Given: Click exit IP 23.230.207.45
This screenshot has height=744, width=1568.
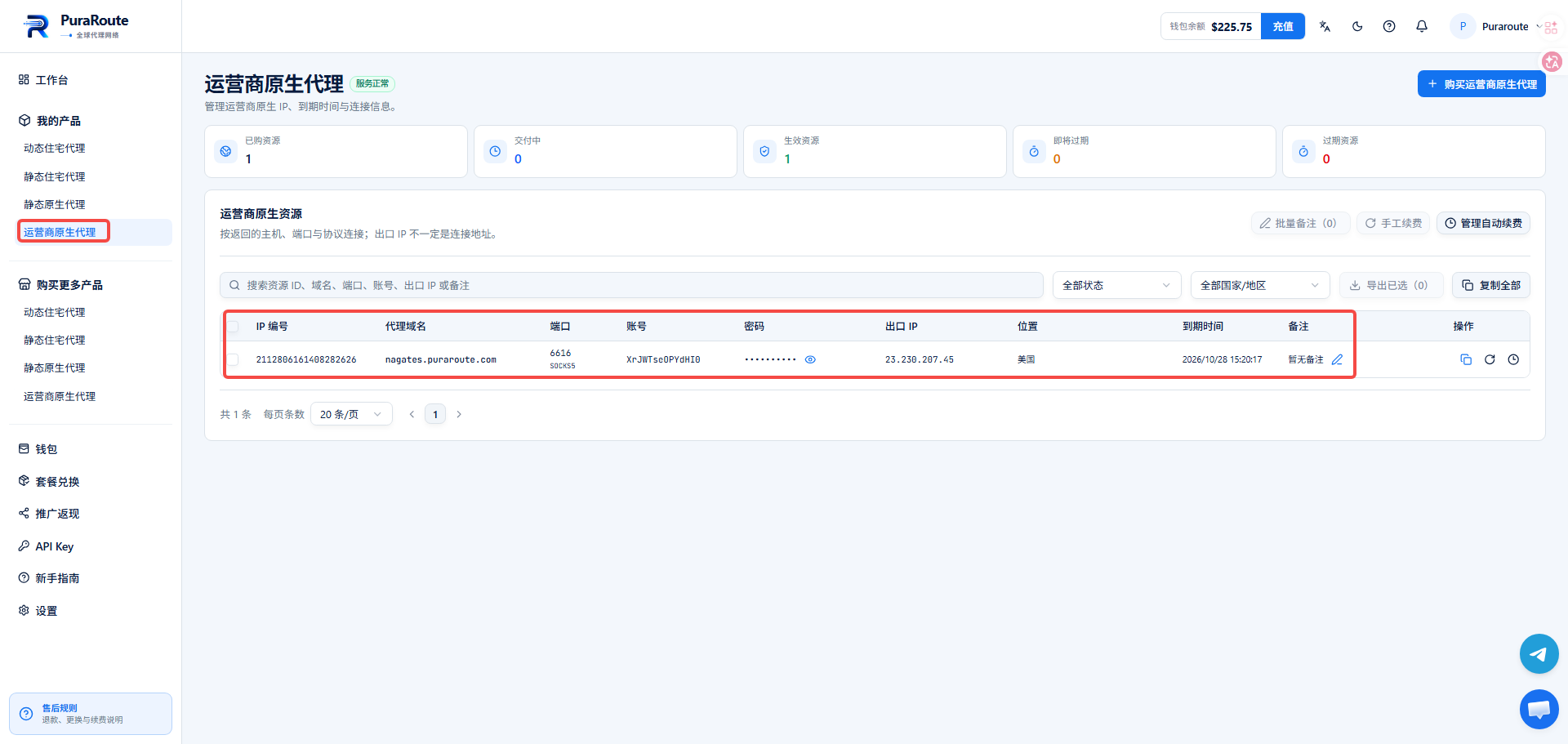Looking at the screenshot, I should (920, 359).
